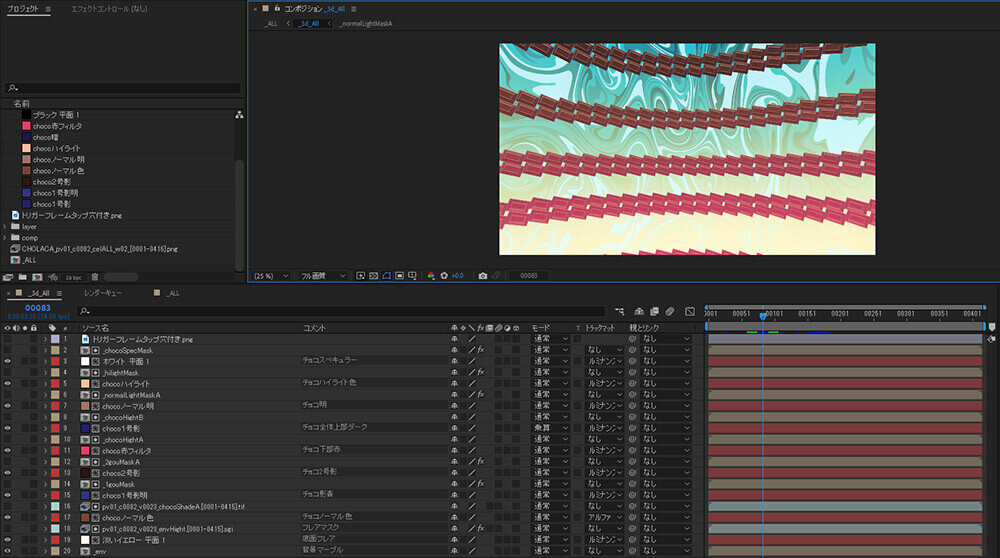Take a snapshot with the camera icon

(483, 275)
